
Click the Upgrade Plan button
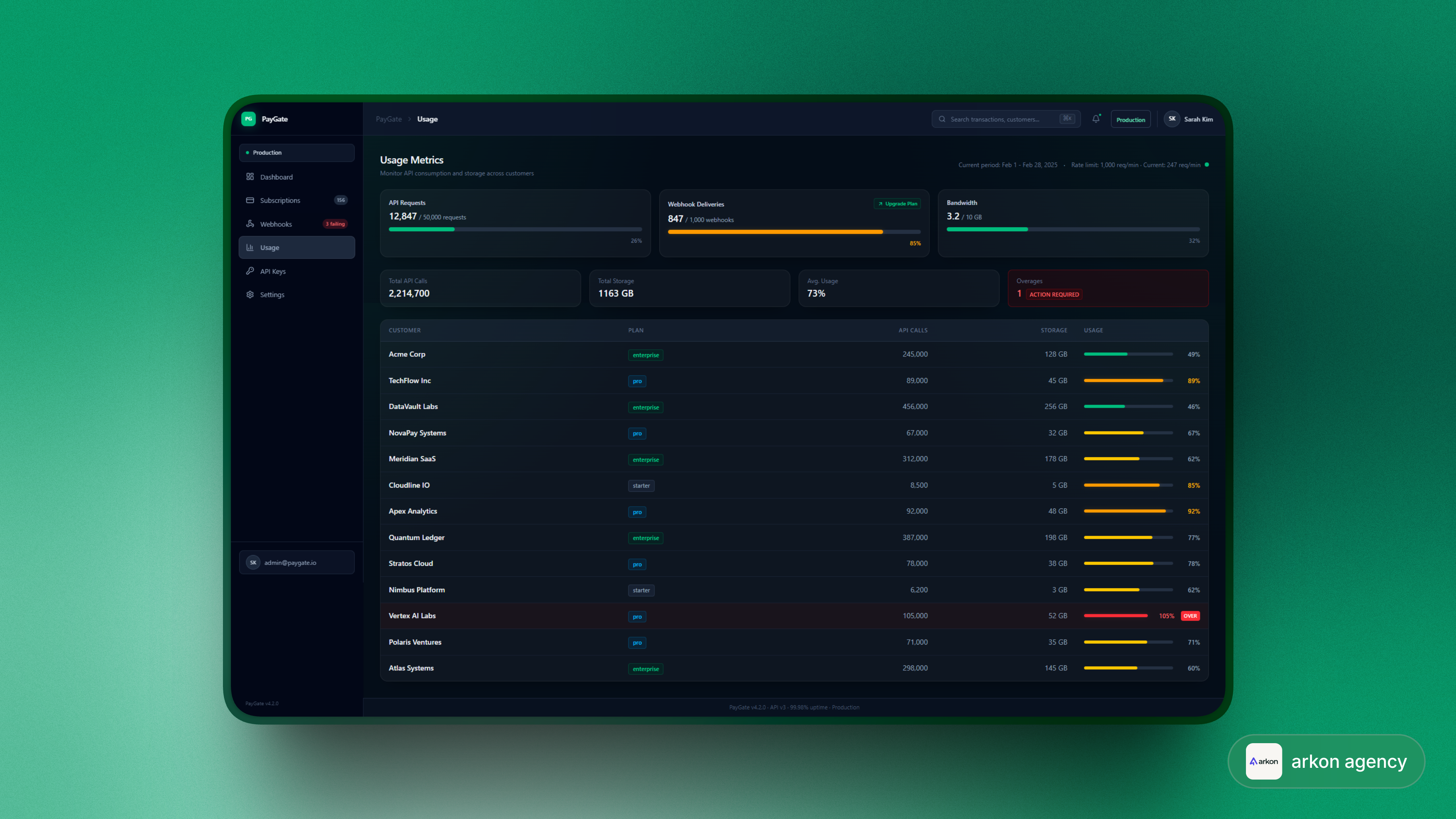point(897,204)
